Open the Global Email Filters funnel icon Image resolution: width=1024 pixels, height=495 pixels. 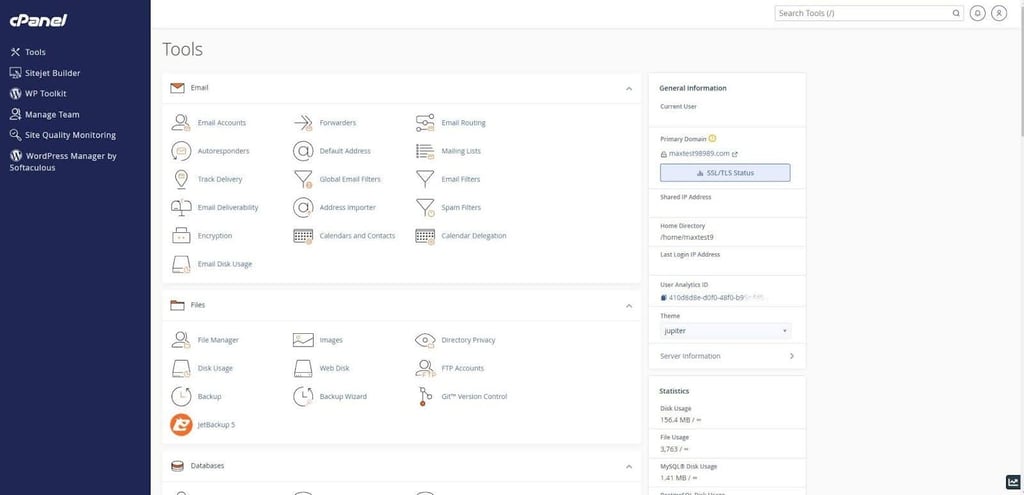pyautogui.click(x=303, y=179)
